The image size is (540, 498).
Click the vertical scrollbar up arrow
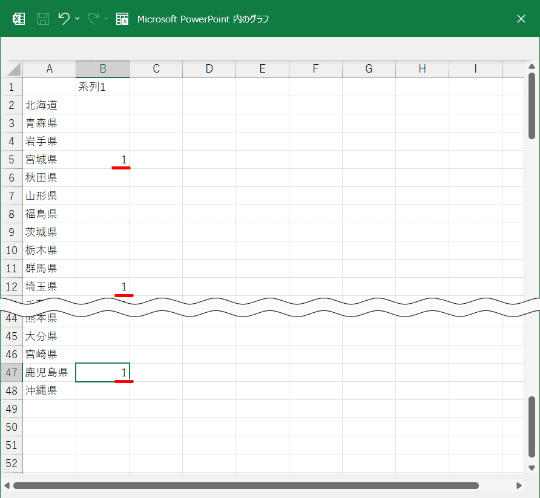(532, 66)
